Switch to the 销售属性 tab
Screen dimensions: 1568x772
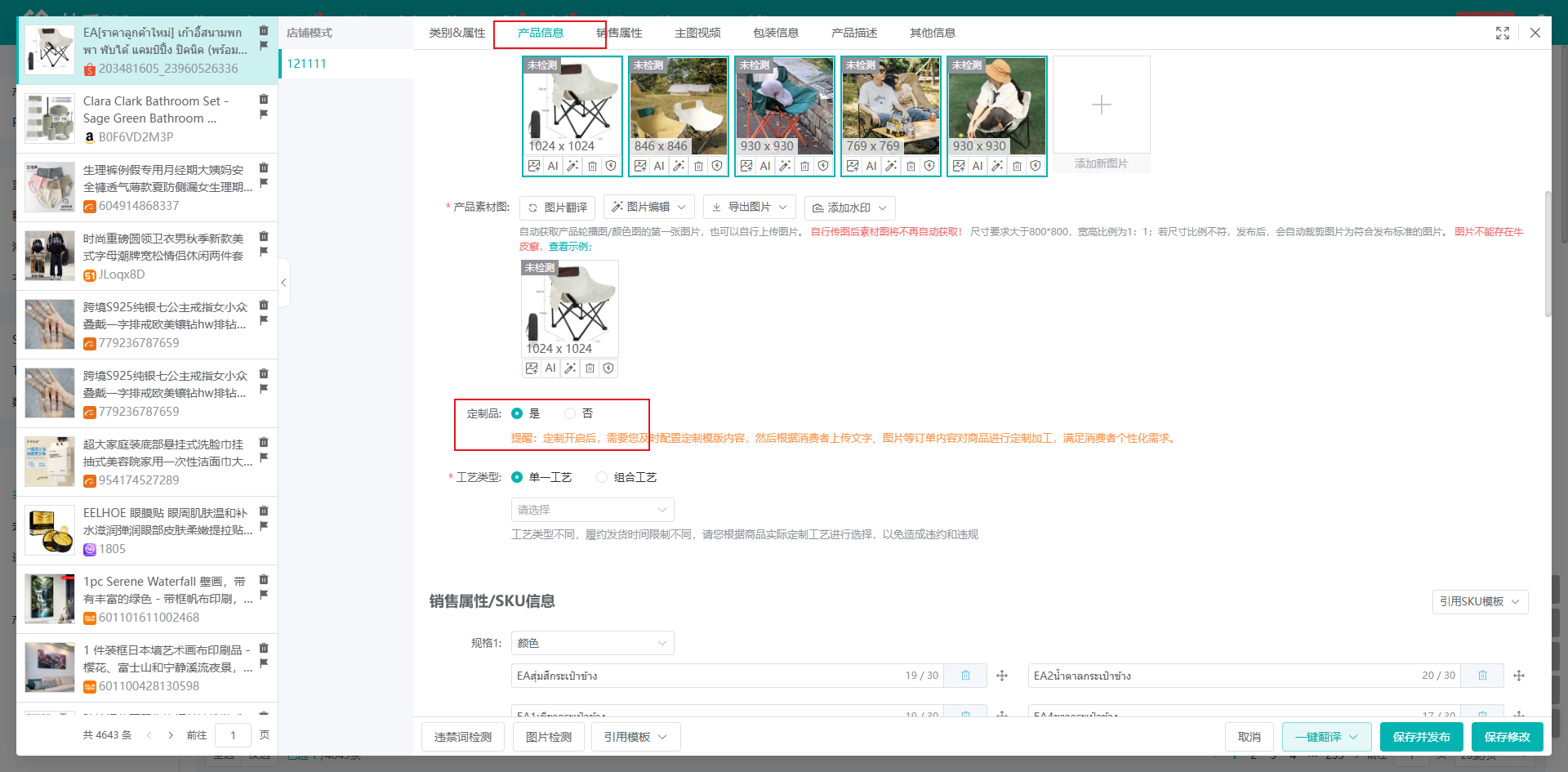tap(619, 33)
